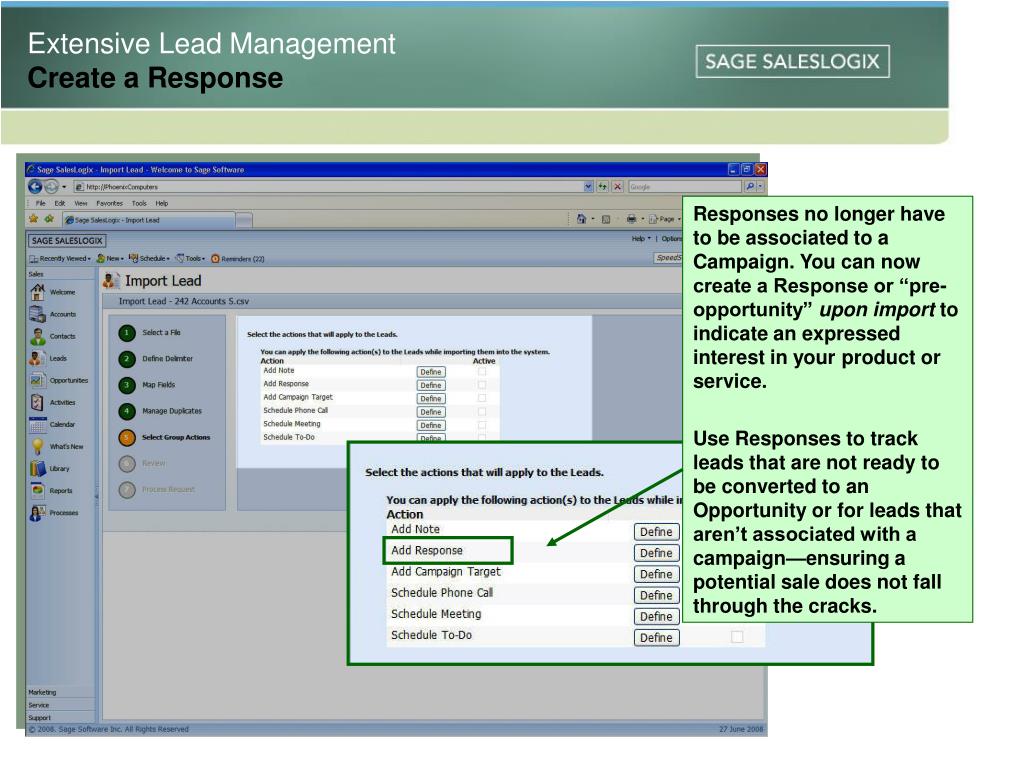Click the Import Lead page title icon
Image resolution: width=1024 pixels, height=768 pixels.
coord(111,281)
